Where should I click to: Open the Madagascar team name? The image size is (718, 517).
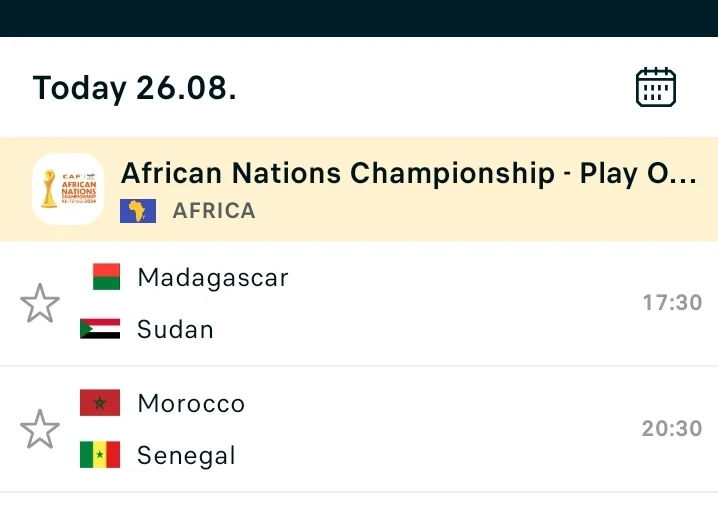point(213,278)
